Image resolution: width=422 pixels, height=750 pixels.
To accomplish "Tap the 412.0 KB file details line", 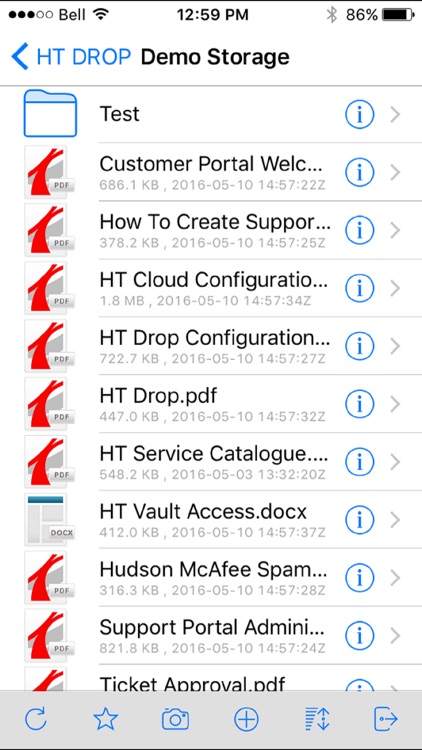I will (x=212, y=532).
